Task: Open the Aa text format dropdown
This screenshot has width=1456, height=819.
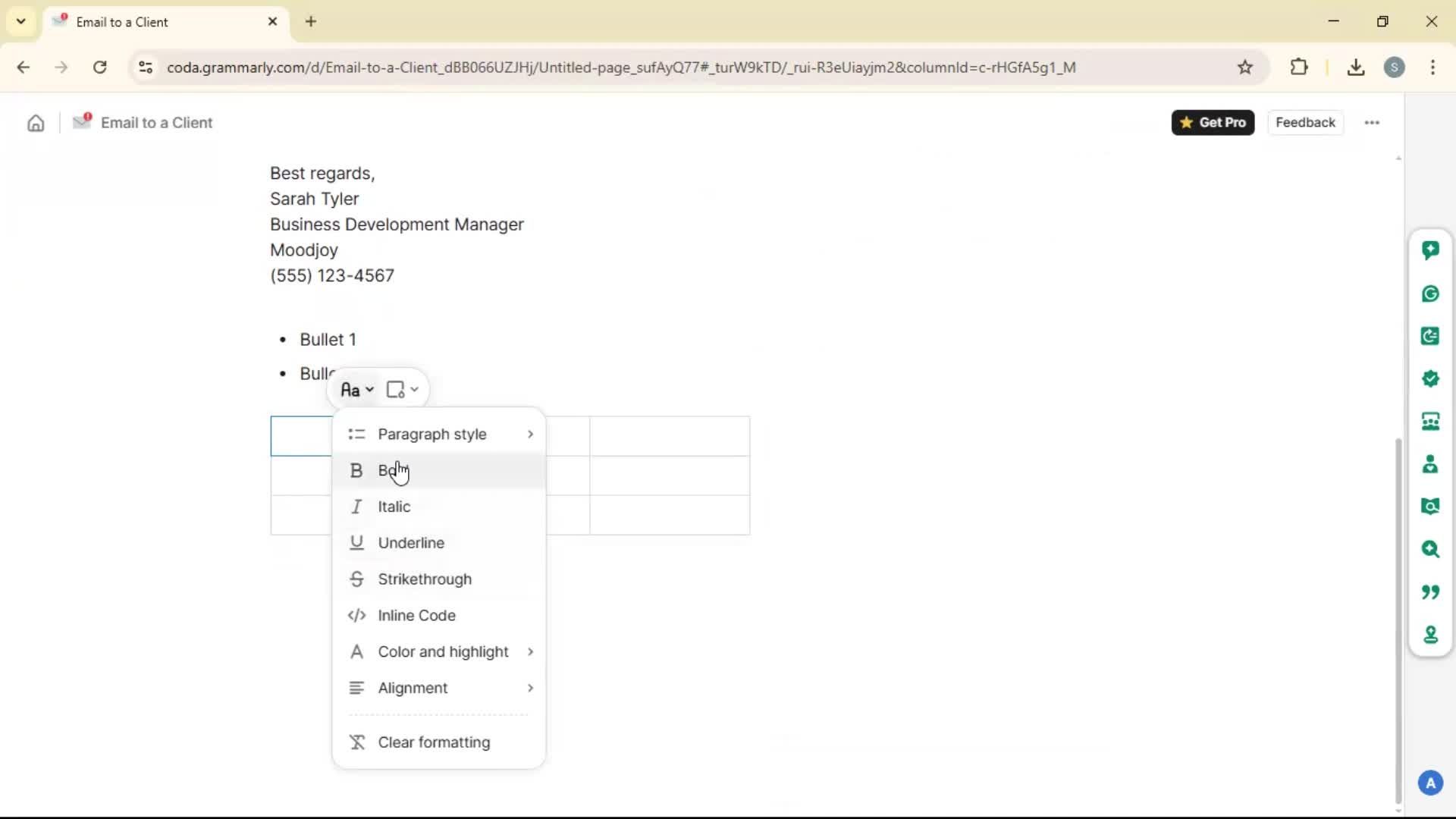Action: [356, 390]
